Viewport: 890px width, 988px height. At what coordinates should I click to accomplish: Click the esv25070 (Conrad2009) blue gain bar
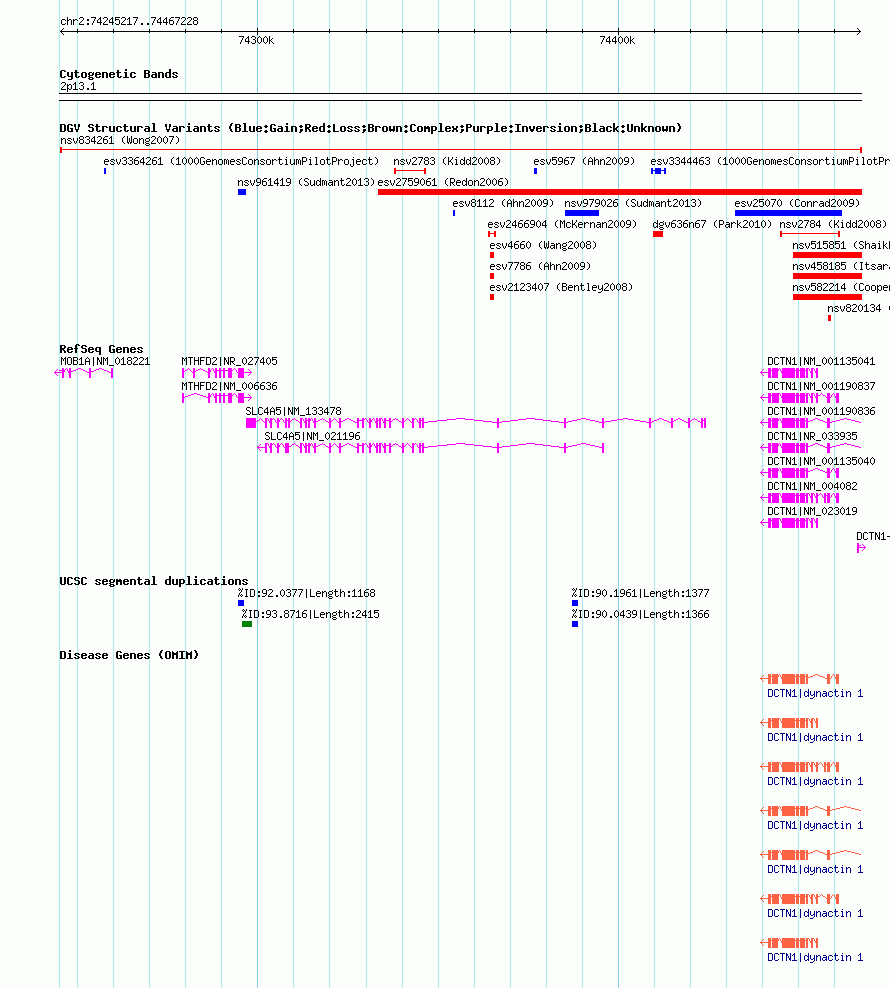click(788, 213)
